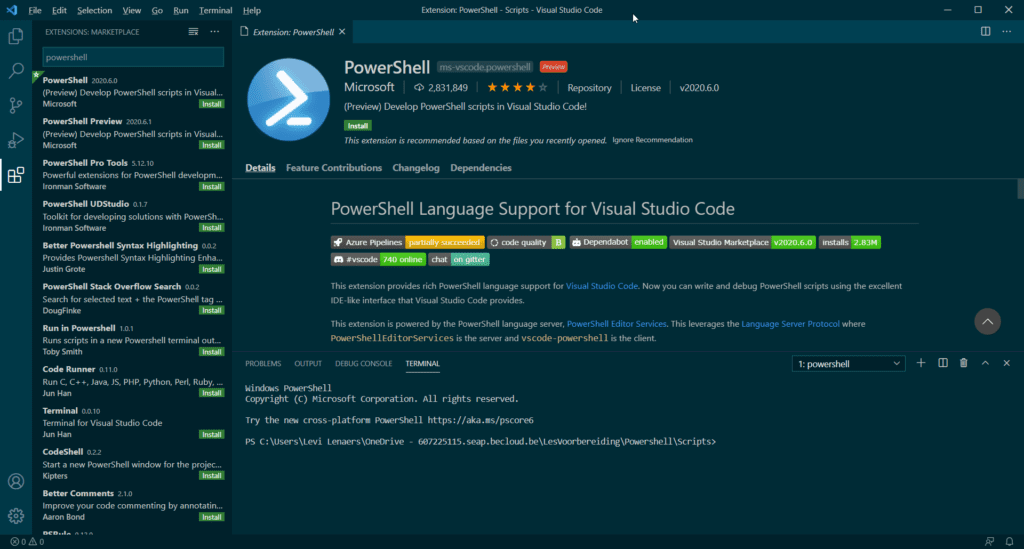
Task: Split the terminal pane
Action: pos(943,363)
